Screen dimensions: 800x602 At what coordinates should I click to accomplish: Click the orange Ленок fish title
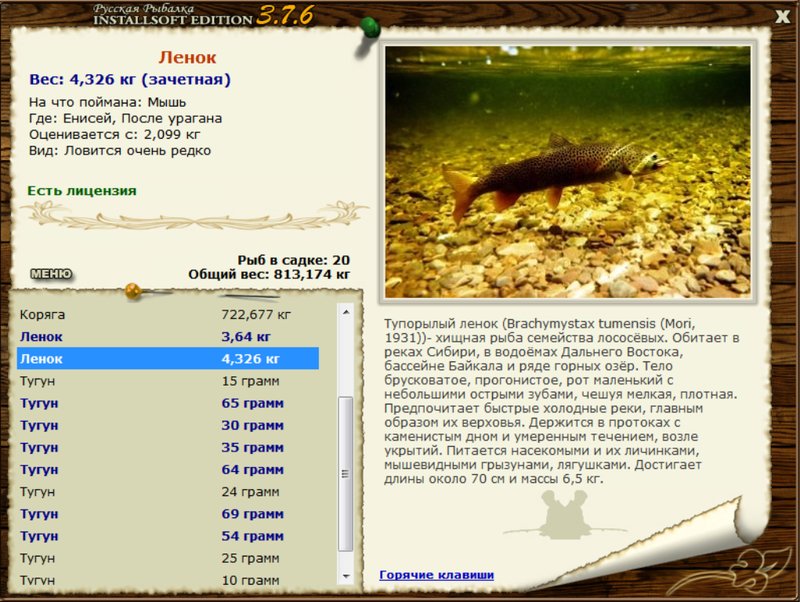click(187, 57)
